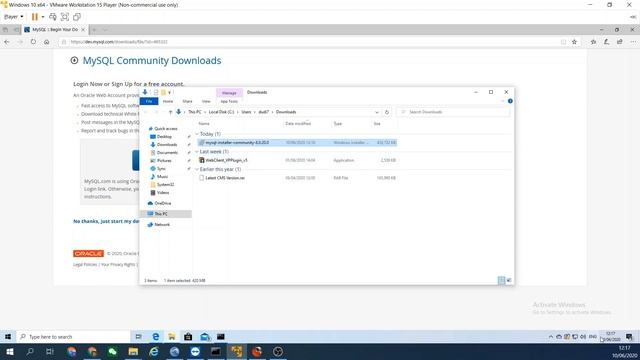Open Microsoft Store from guest taskbar
640x360 pixels.
(188, 337)
